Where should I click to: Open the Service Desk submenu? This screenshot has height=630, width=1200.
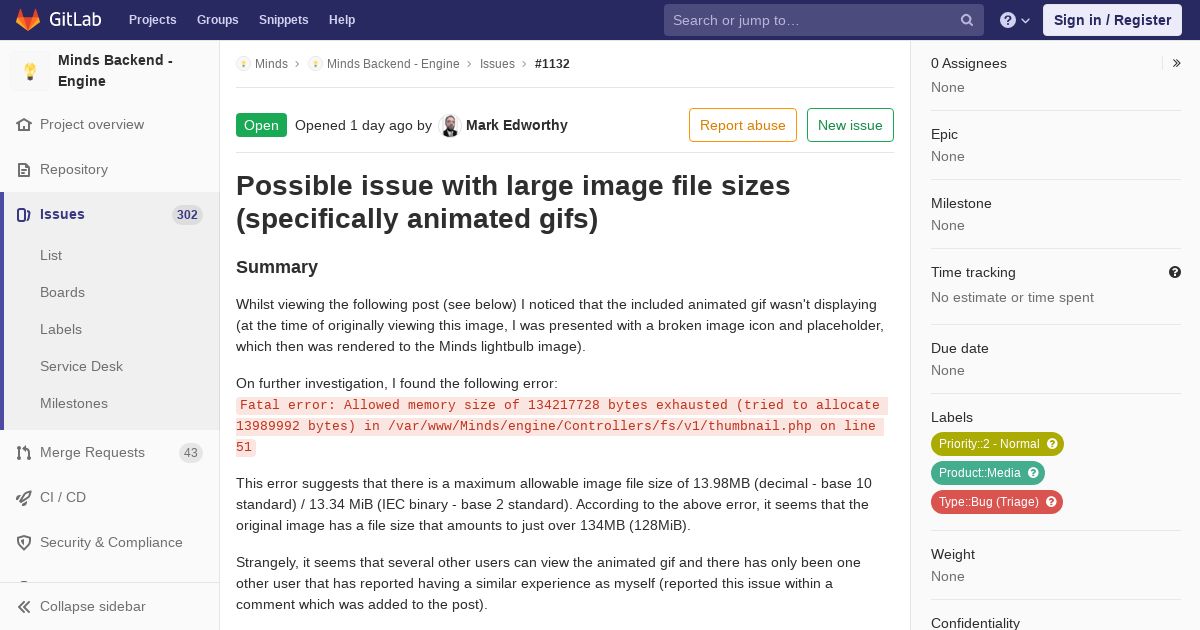(x=81, y=367)
